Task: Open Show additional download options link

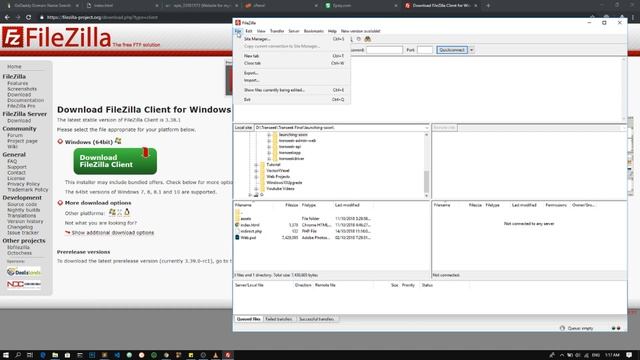Action: click(113, 233)
